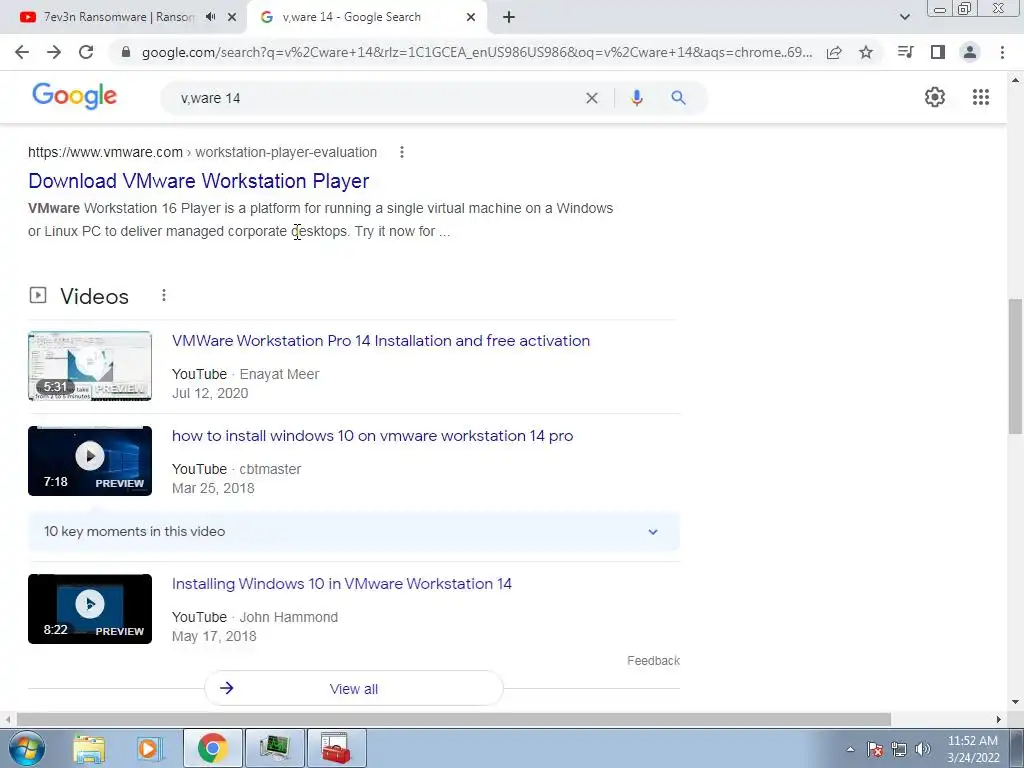Close the Google Search tab
This screenshot has width=1024, height=768.
click(471, 17)
